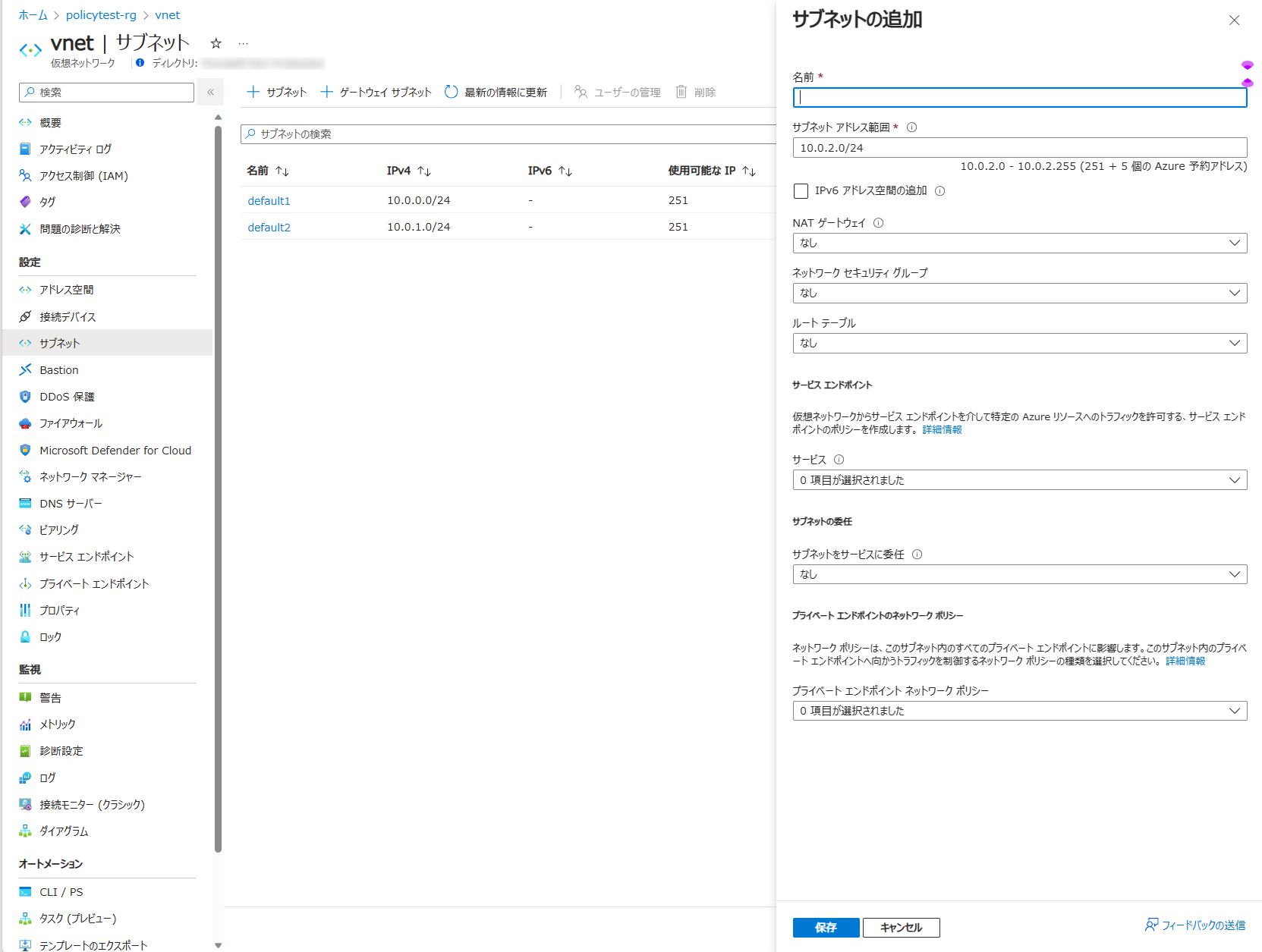Viewport: 1262px width, 952px height.
Task: Open 問題の診断と解決 in sidebar
Action: coord(80,229)
